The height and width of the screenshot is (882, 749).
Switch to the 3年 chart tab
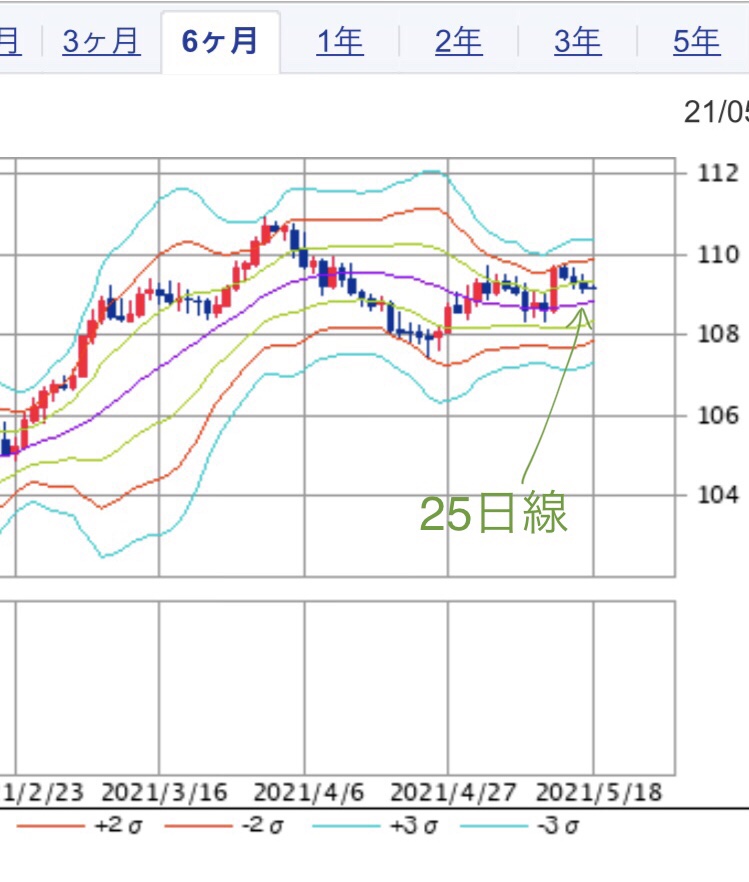pos(577,42)
